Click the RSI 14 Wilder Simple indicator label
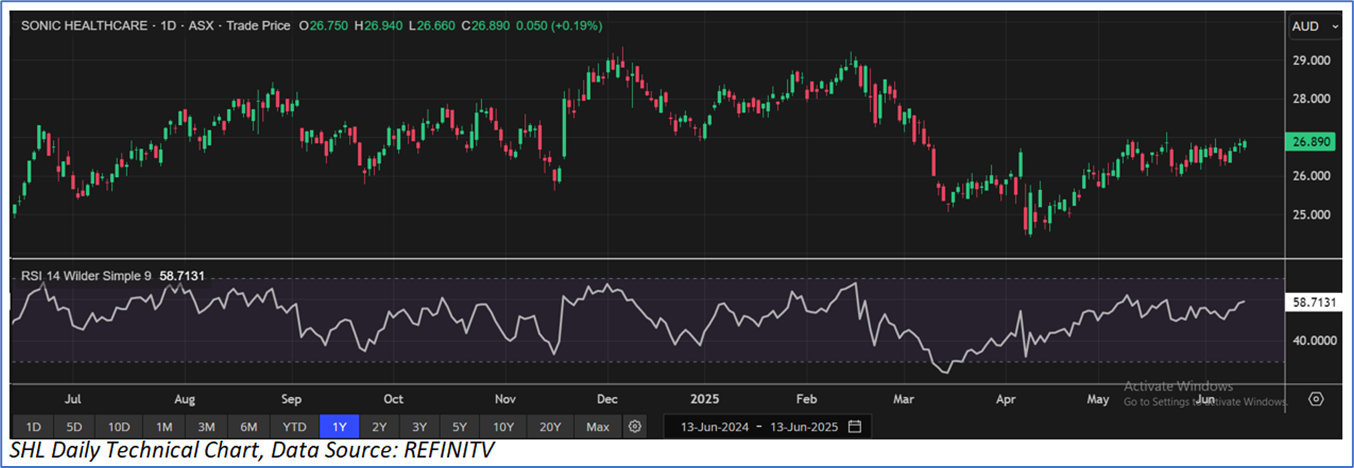Viewport: 1354px width, 468px height. (x=84, y=274)
